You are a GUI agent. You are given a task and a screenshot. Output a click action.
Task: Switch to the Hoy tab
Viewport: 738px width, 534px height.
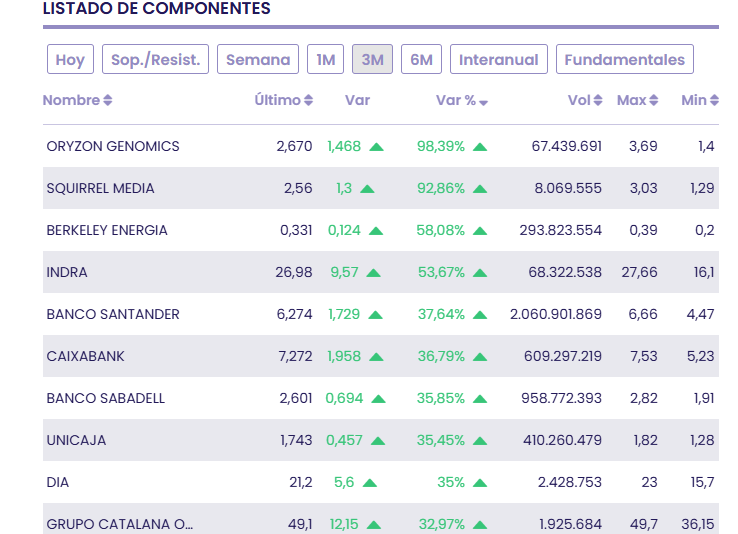pyautogui.click(x=70, y=60)
